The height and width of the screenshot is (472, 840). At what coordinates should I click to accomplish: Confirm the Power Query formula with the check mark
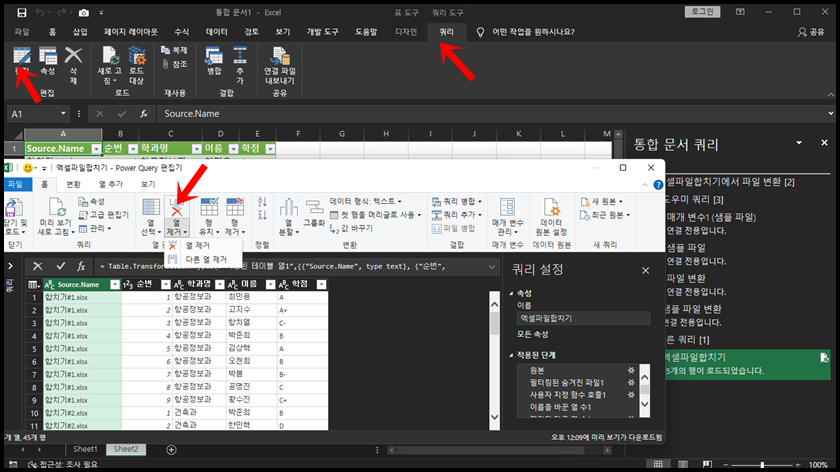pyautogui.click(x=61, y=266)
